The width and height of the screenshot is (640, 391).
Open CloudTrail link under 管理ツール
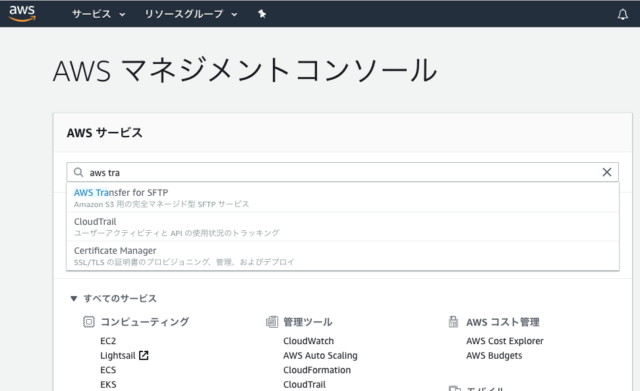pos(304,384)
